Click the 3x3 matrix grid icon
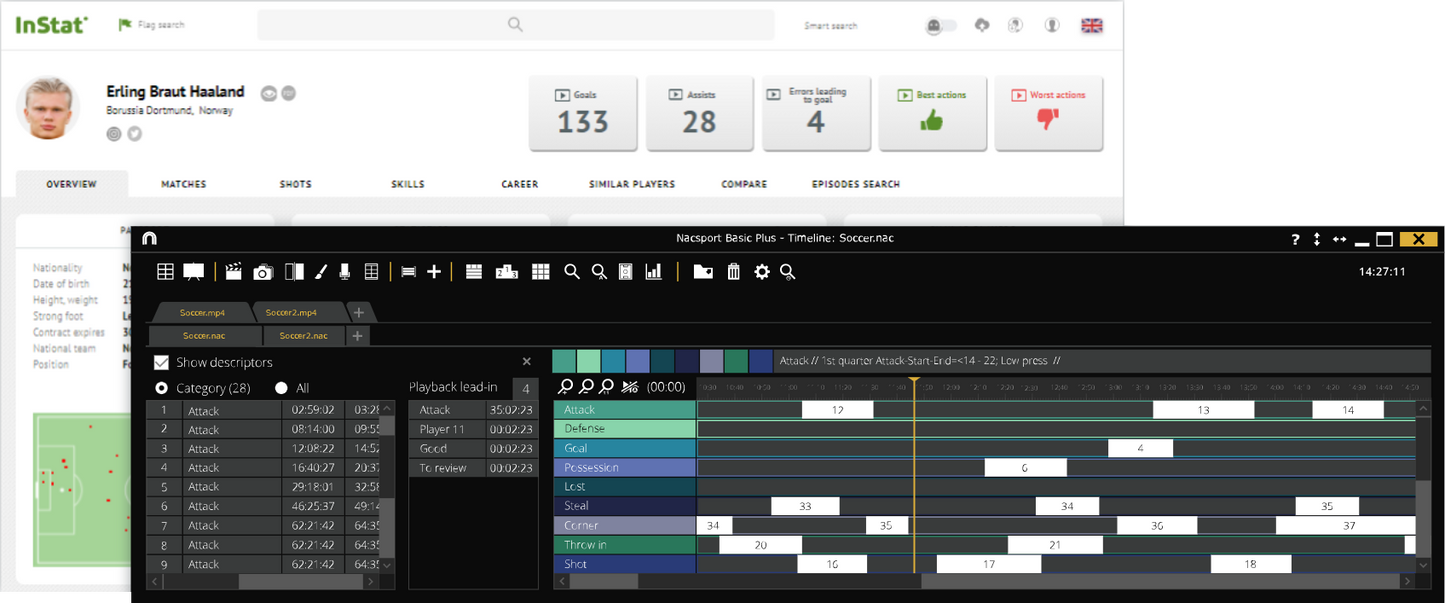Viewport: 1445px width, 603px height. click(x=541, y=272)
